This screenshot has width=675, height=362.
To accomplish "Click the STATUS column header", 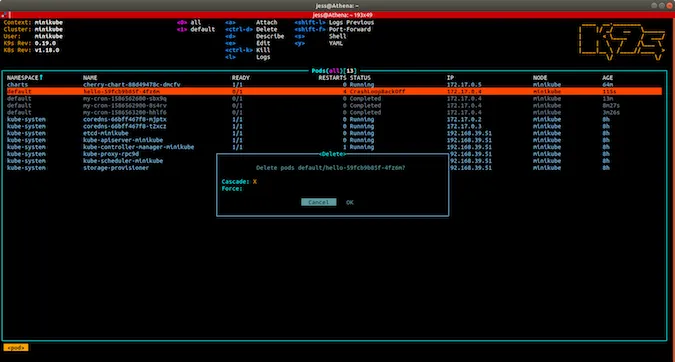I will (360, 78).
